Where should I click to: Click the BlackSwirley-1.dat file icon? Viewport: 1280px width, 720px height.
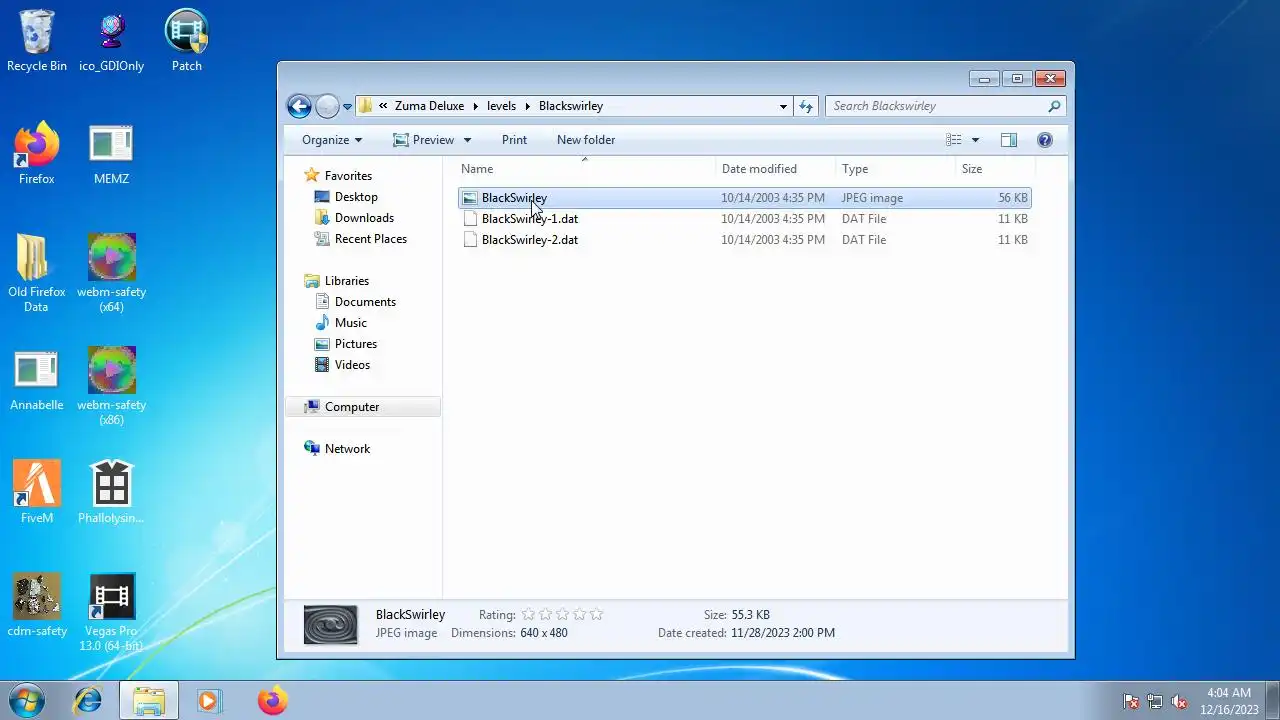tap(470, 219)
